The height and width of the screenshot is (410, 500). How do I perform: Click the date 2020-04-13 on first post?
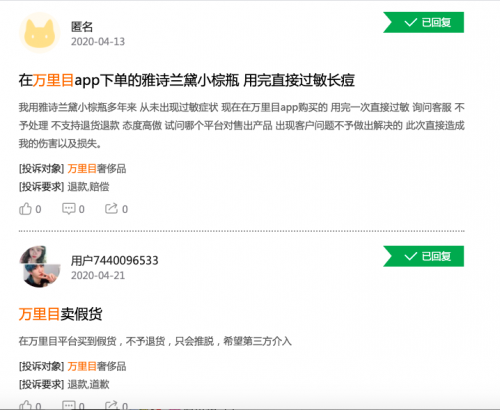click(98, 42)
